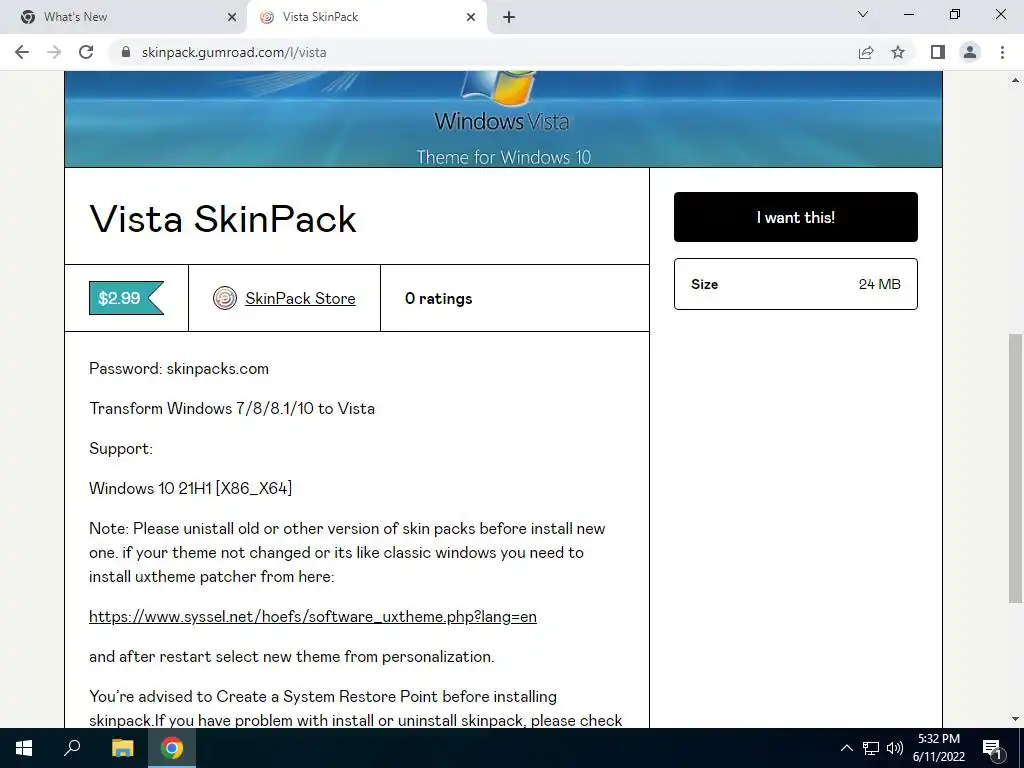View site info via the padlock icon

(x=126, y=52)
